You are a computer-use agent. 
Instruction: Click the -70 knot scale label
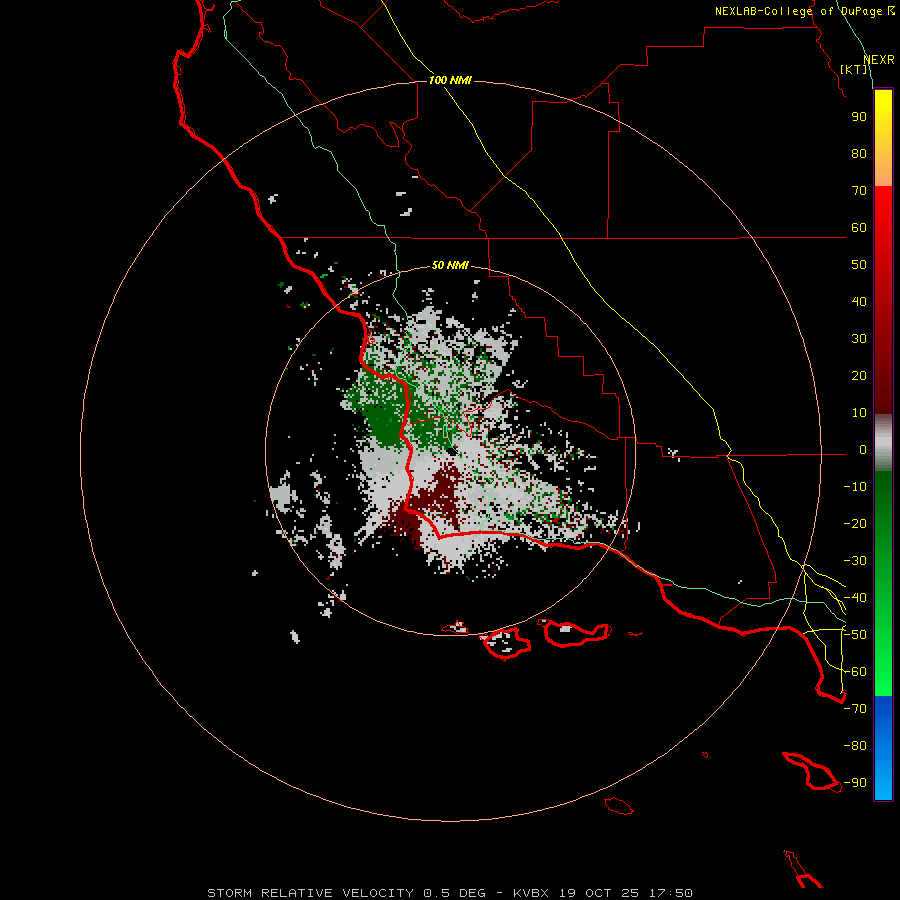(855, 709)
